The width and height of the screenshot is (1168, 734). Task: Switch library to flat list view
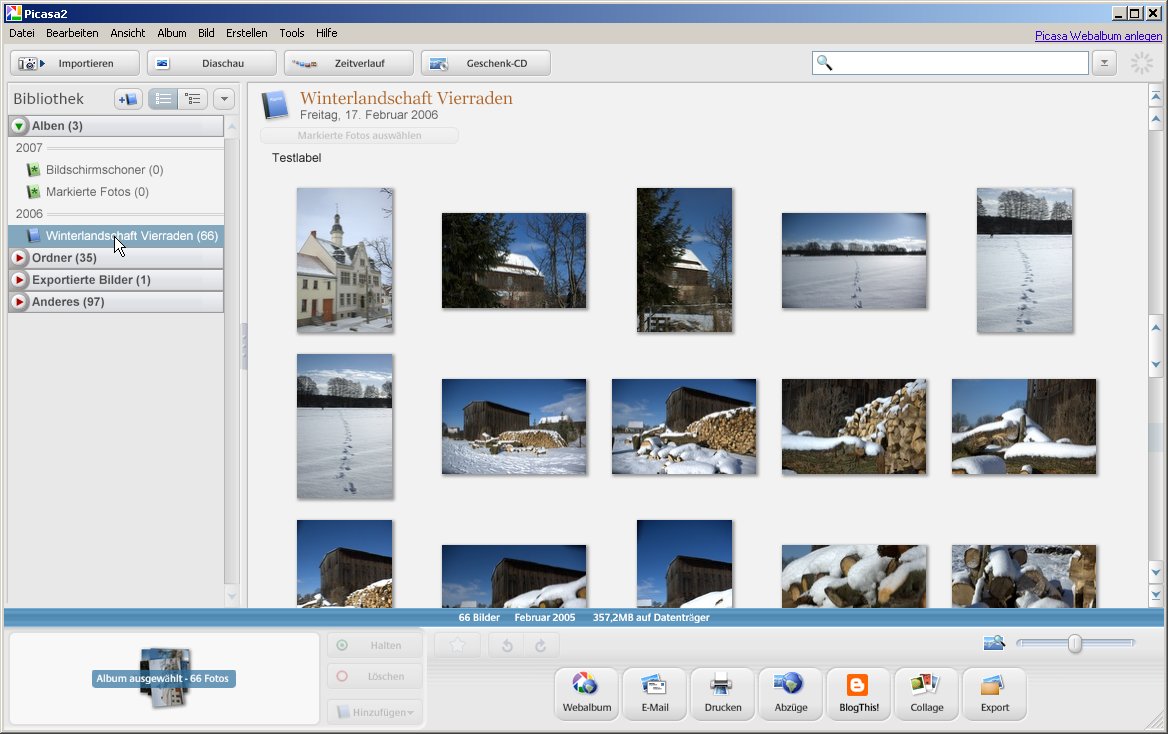pyautogui.click(x=164, y=99)
